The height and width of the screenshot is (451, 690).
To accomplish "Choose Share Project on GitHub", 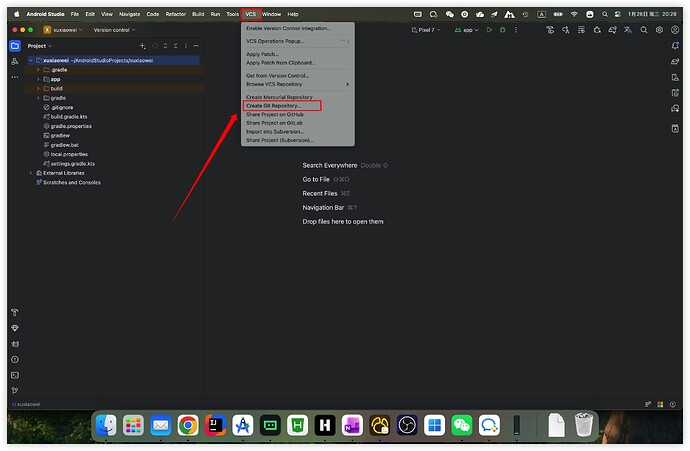I will [x=280, y=114].
